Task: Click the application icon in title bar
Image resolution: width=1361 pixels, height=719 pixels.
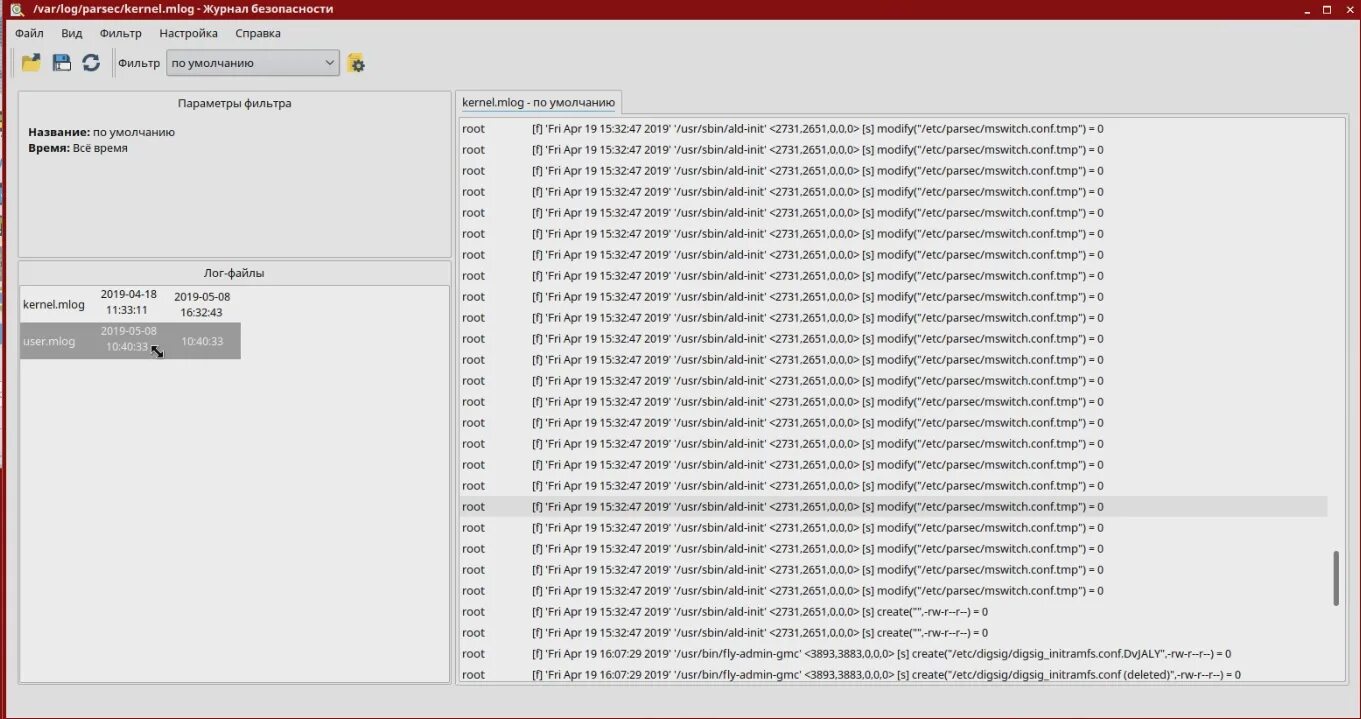Action: pos(16,9)
